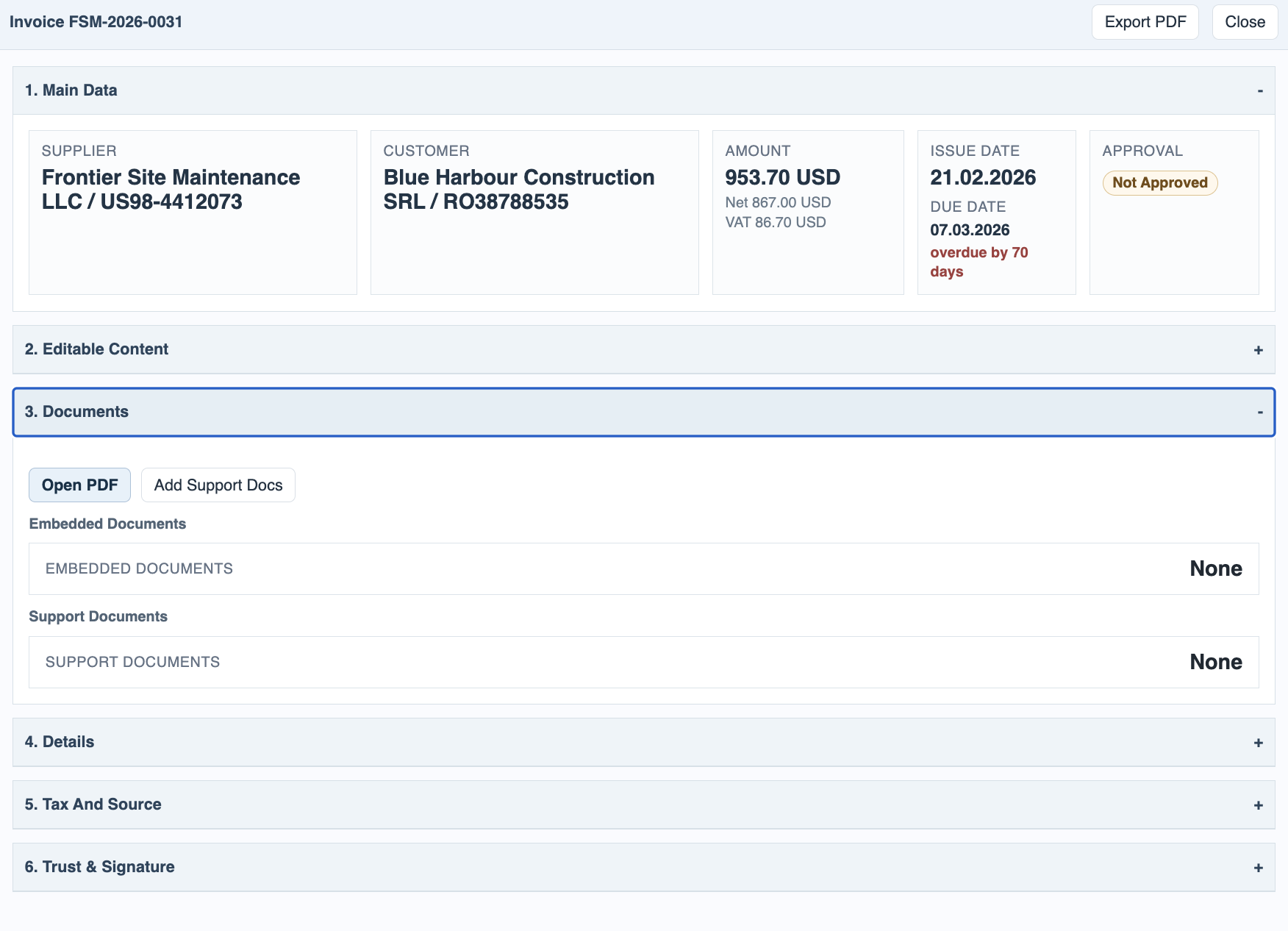Click the Invoice FSM-2026-0031 title
Image resolution: width=1288 pixels, height=931 pixels.
coord(96,22)
